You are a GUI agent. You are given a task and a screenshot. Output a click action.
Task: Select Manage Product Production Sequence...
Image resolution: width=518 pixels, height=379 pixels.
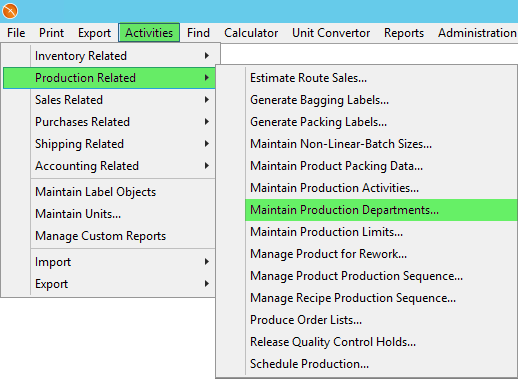pyautogui.click(x=367, y=276)
